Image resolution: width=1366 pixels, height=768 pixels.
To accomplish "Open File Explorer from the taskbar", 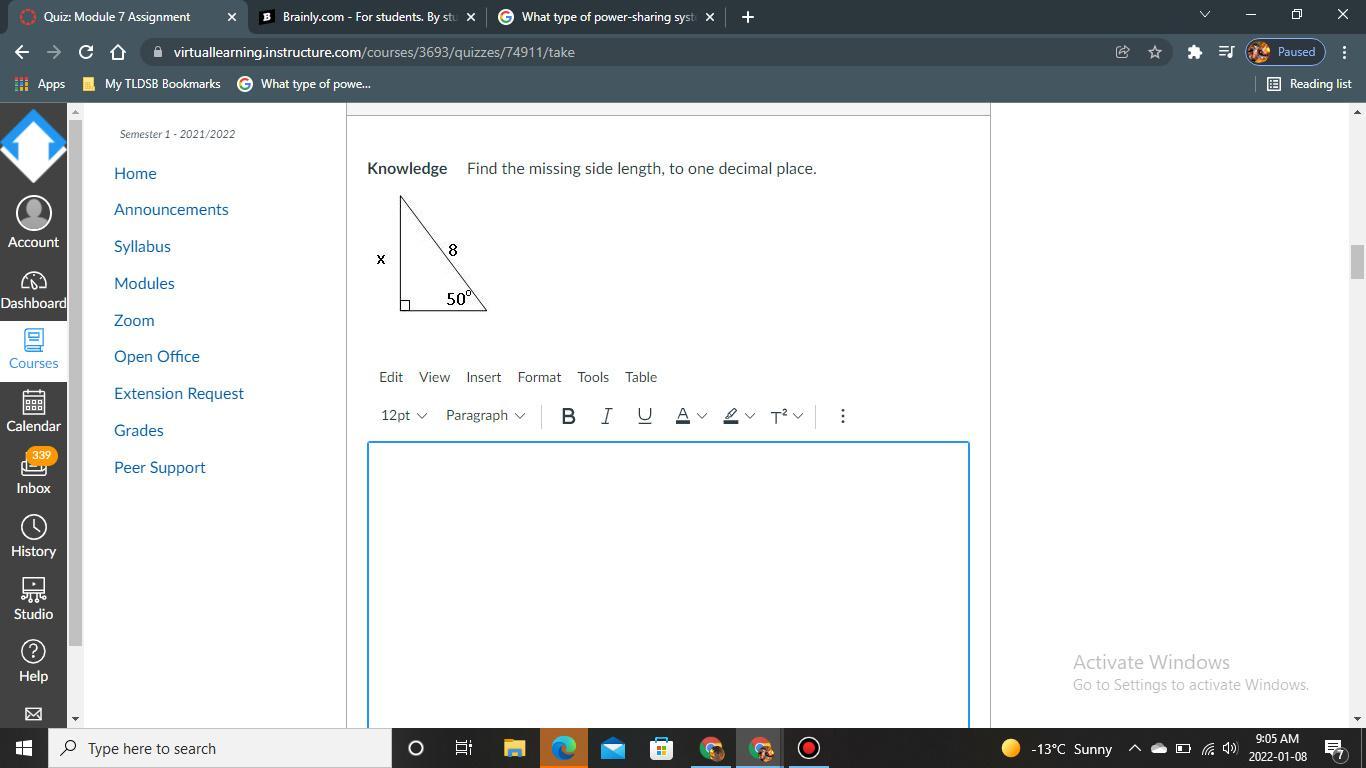I will 514,748.
